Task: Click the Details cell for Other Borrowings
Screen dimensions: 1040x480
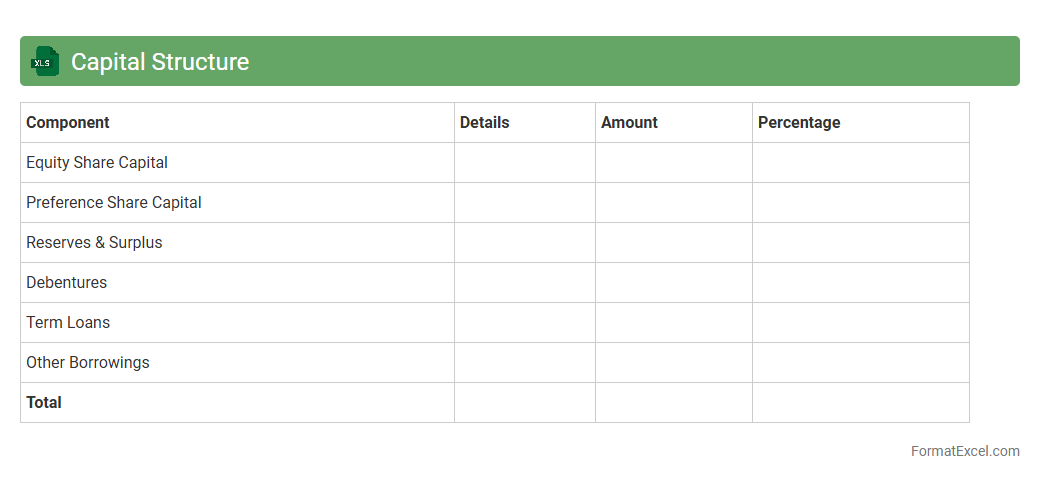Action: tap(525, 363)
